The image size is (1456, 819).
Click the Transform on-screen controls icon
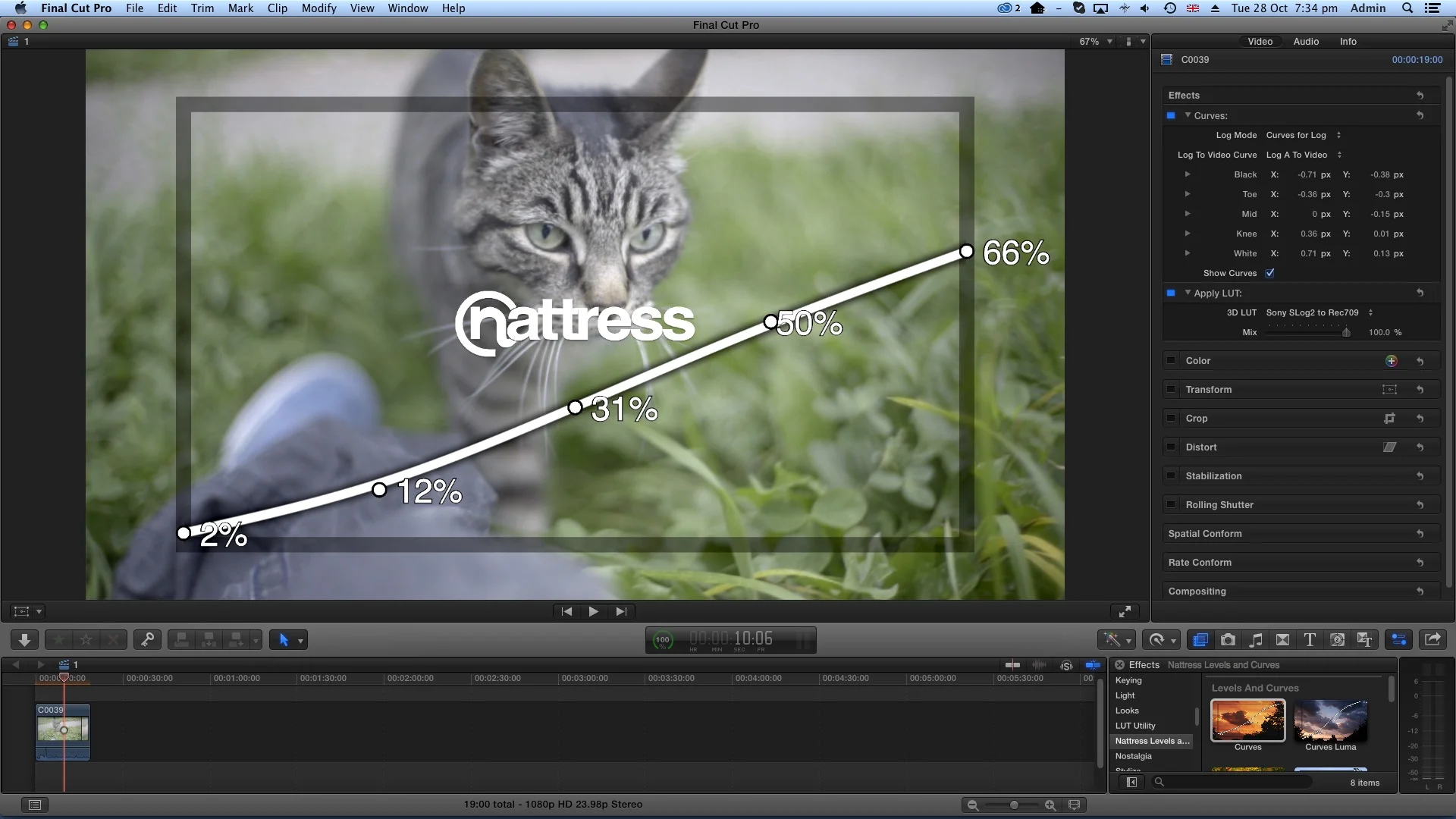click(1389, 390)
